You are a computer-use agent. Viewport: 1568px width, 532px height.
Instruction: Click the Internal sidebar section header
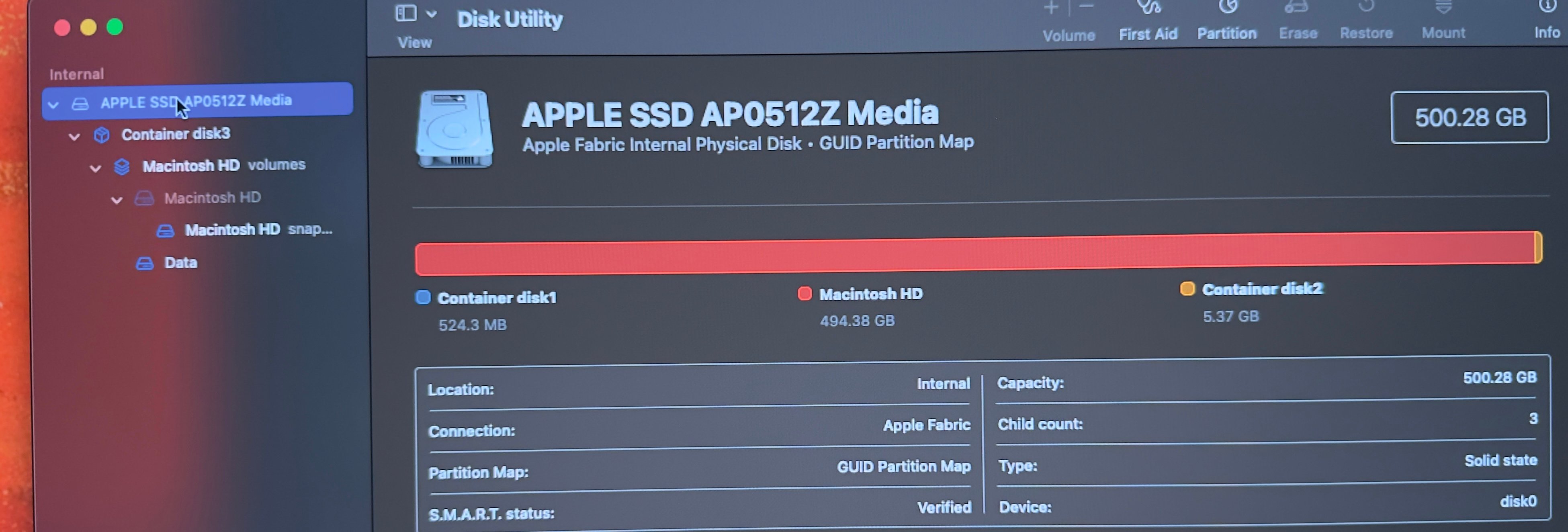pyautogui.click(x=77, y=74)
